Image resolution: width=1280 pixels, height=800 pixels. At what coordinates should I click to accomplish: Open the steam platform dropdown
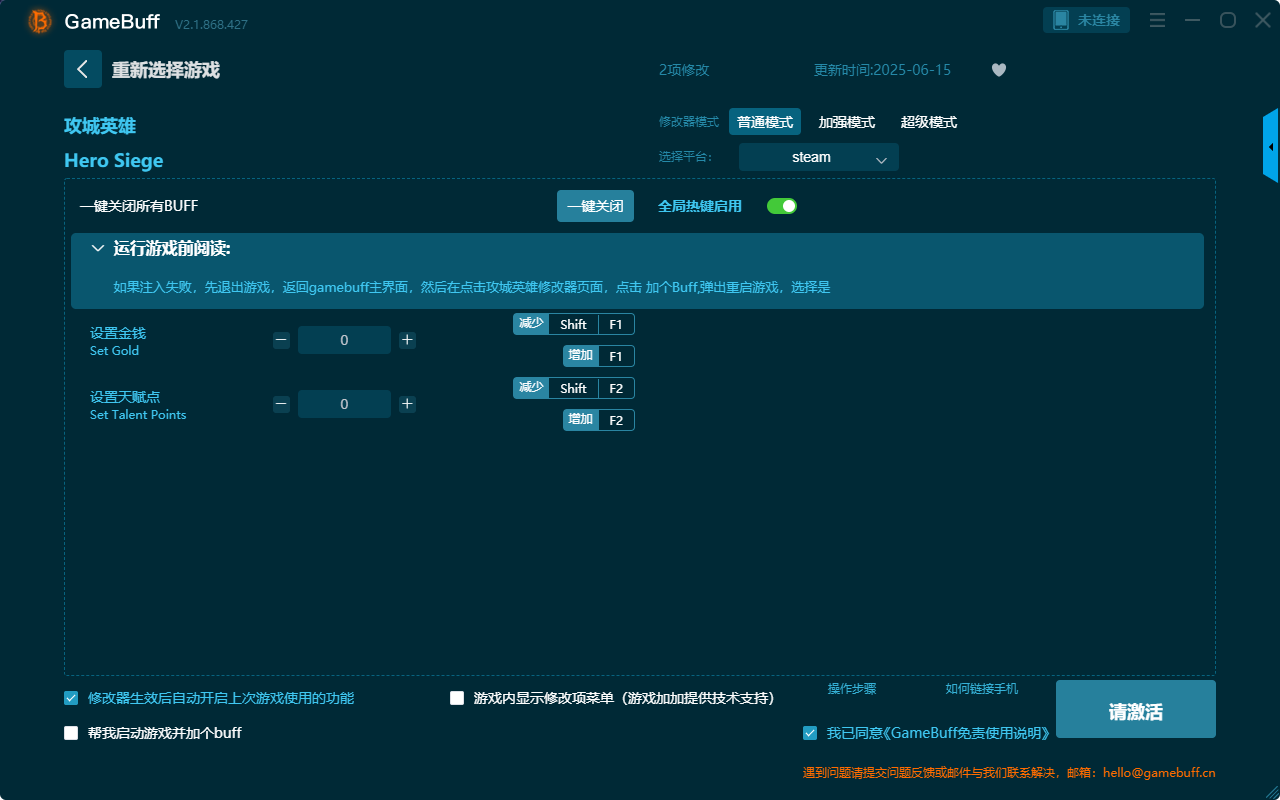[x=819, y=157]
